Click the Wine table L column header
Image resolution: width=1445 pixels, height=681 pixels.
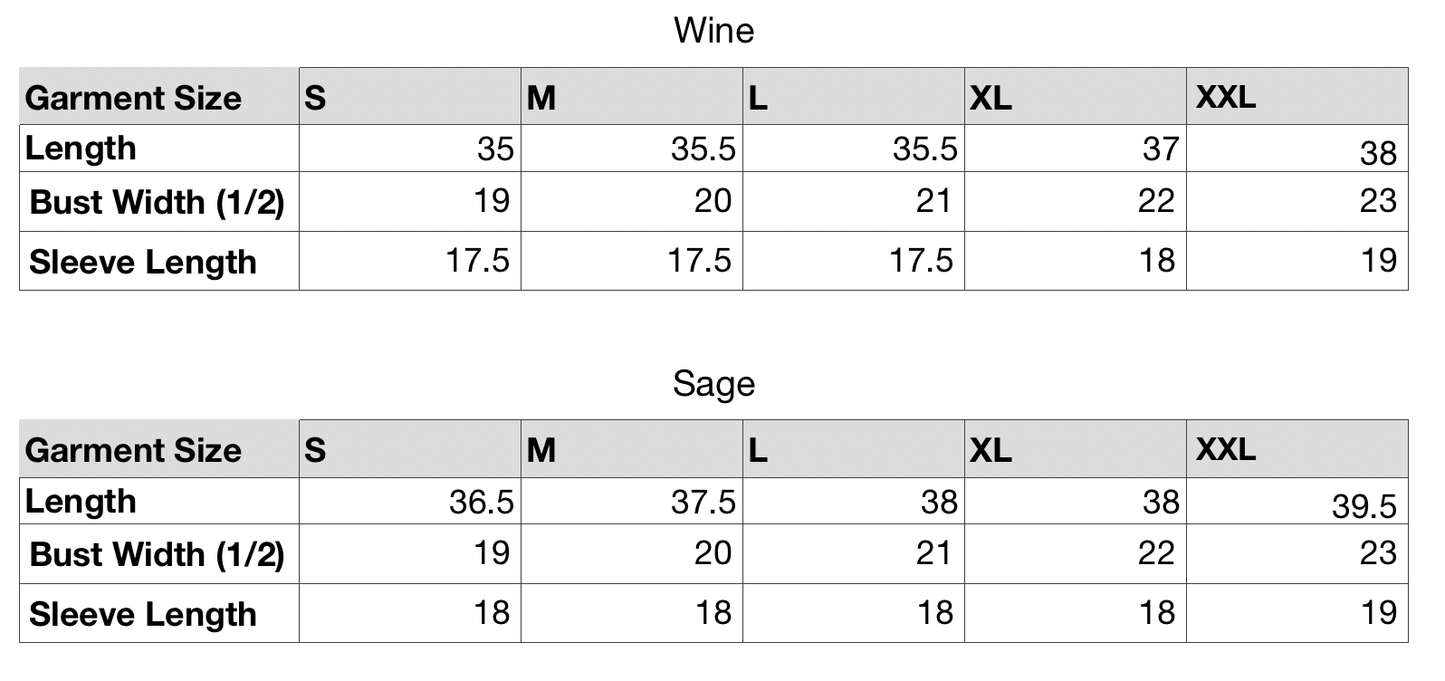point(758,99)
